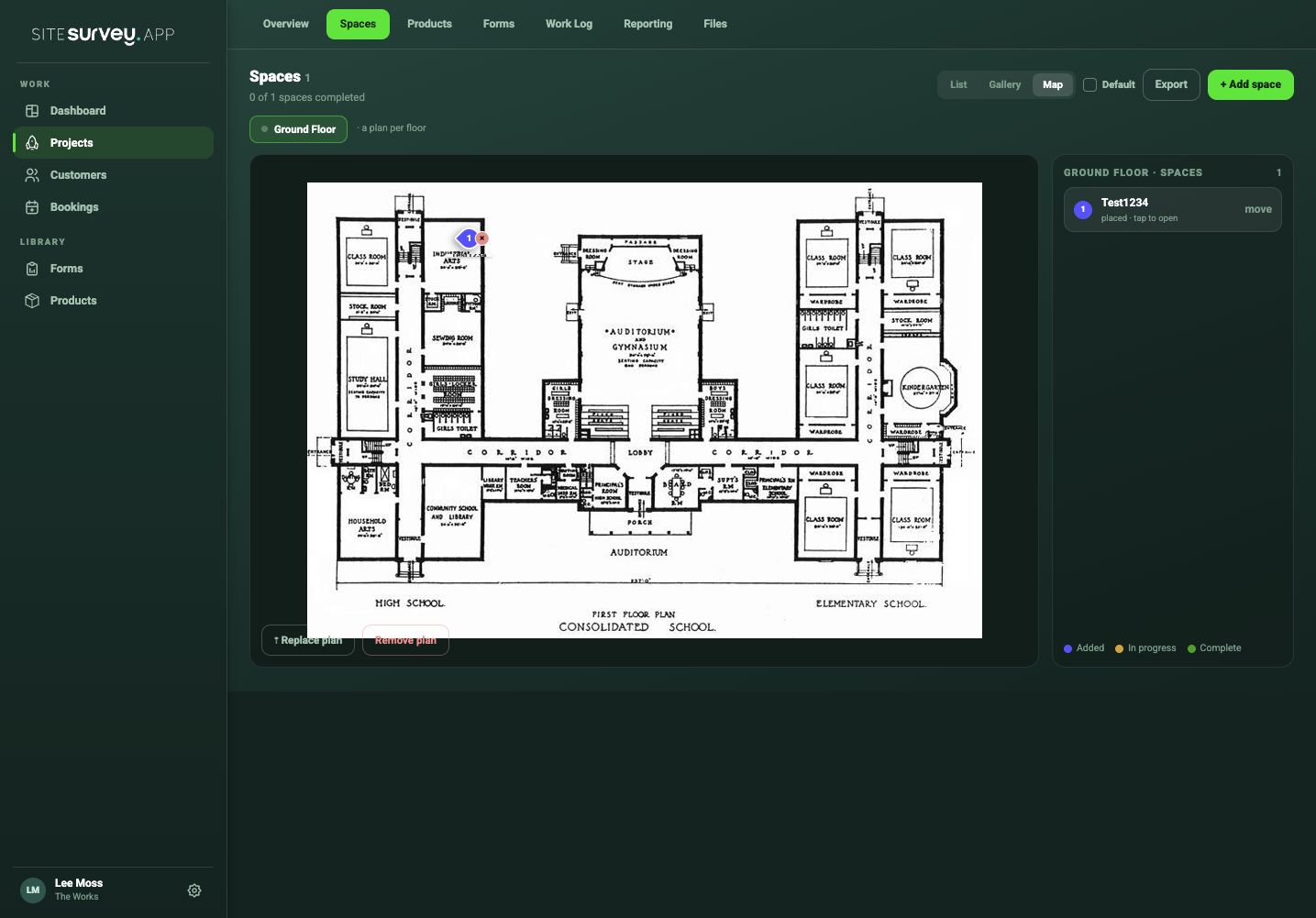Click the LM user avatar
The width and height of the screenshot is (1316, 918).
[33, 890]
